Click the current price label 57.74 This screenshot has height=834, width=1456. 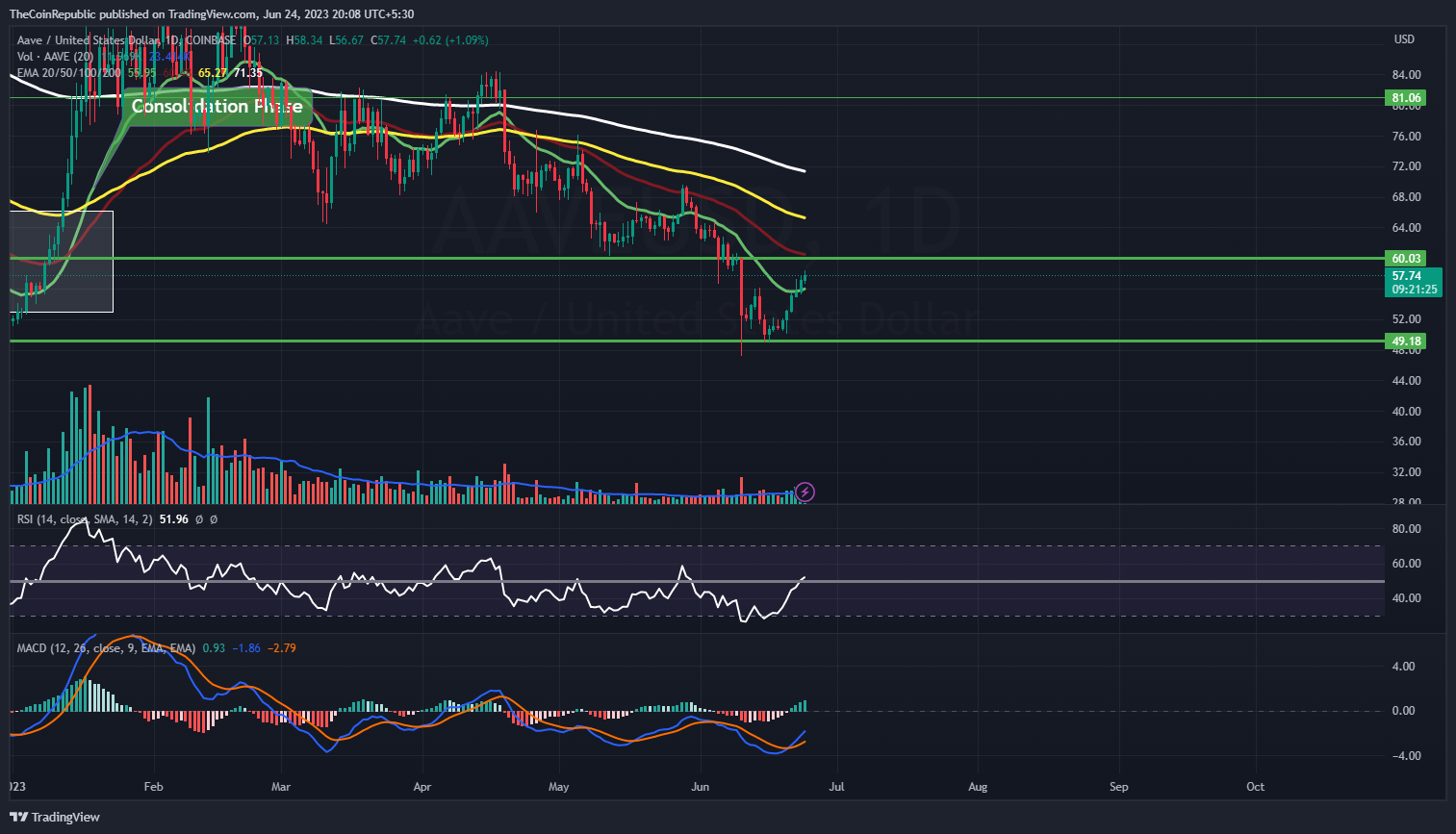click(1406, 276)
